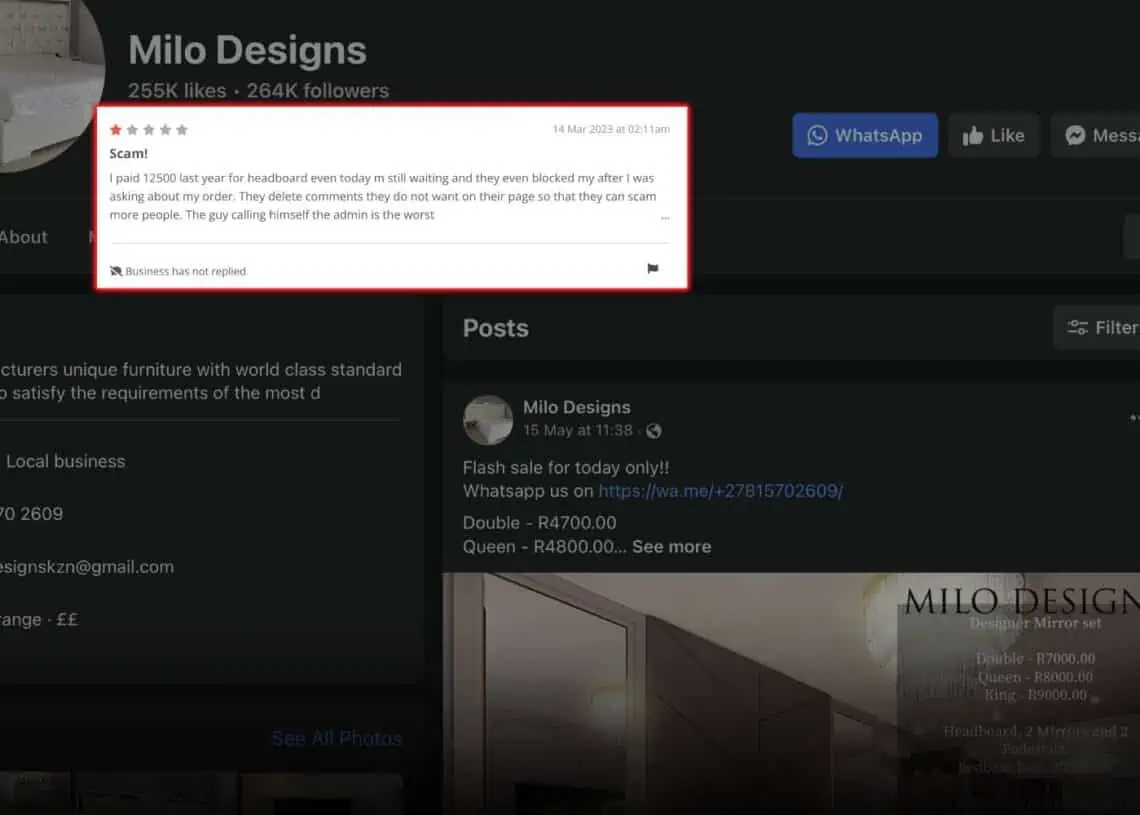Open the Milo Designs post avatar
1140x815 pixels.
point(488,420)
